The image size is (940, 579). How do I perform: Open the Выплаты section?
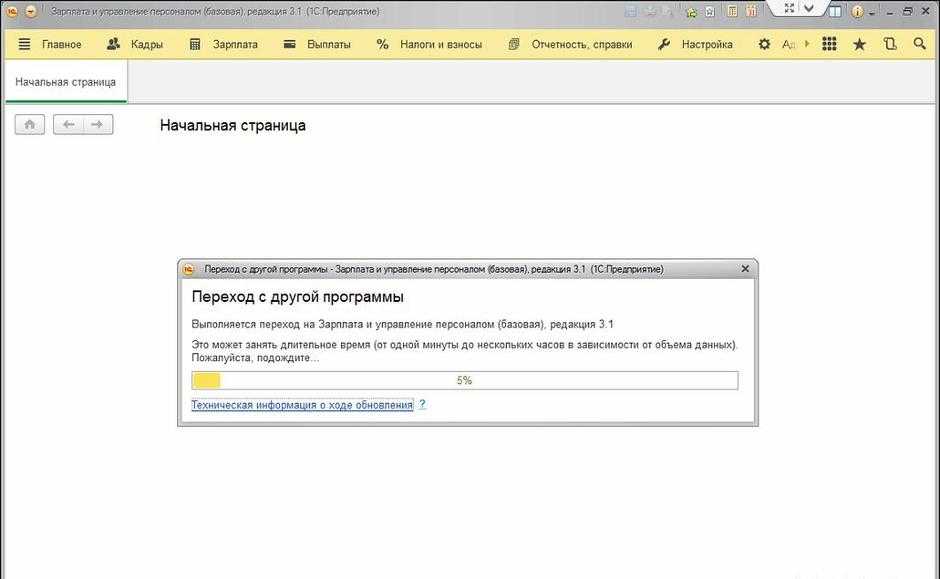coord(317,44)
